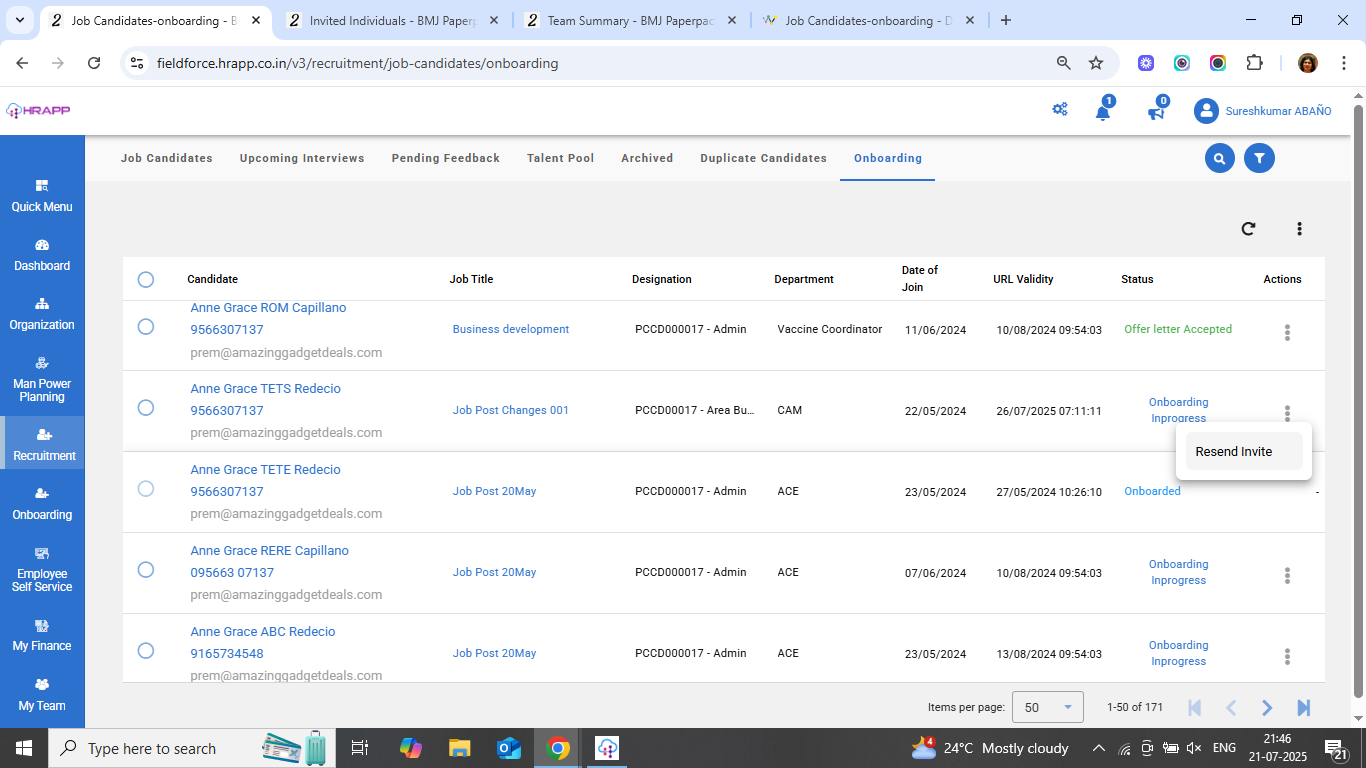Open the table's three-dot more options menu
Viewport: 1366px width, 768px height.
tap(1299, 229)
